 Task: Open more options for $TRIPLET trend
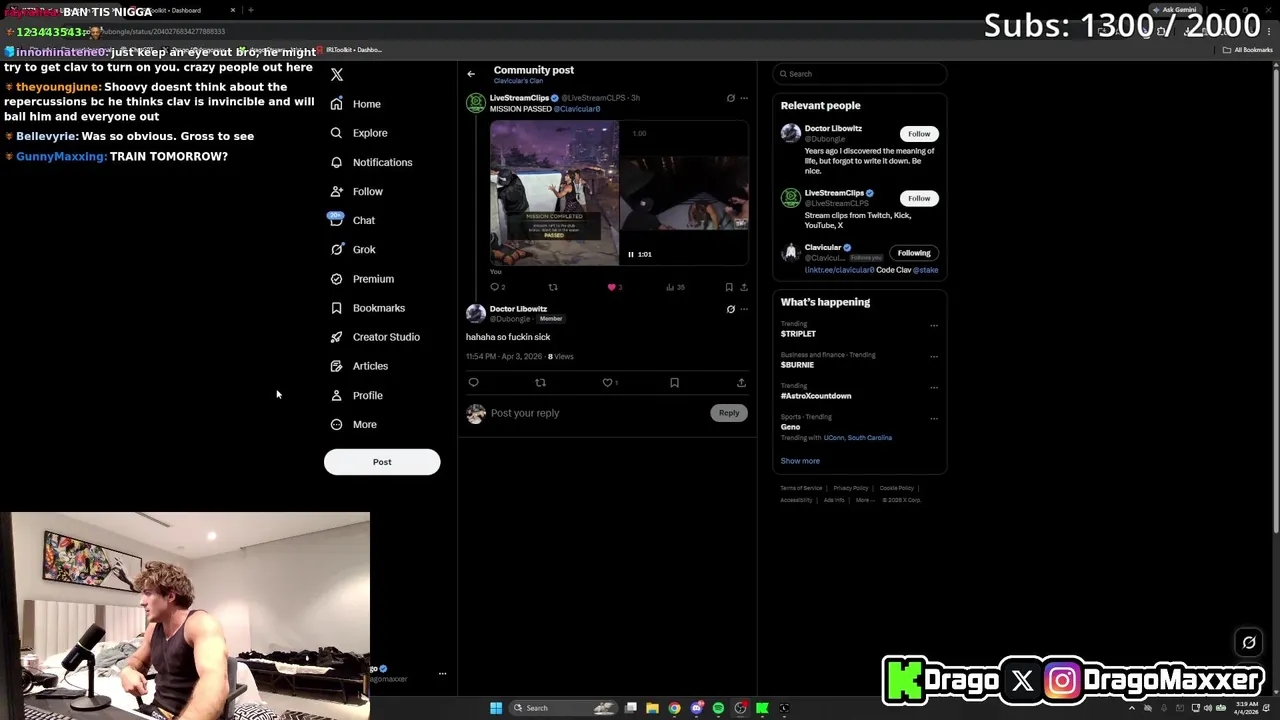(934, 325)
